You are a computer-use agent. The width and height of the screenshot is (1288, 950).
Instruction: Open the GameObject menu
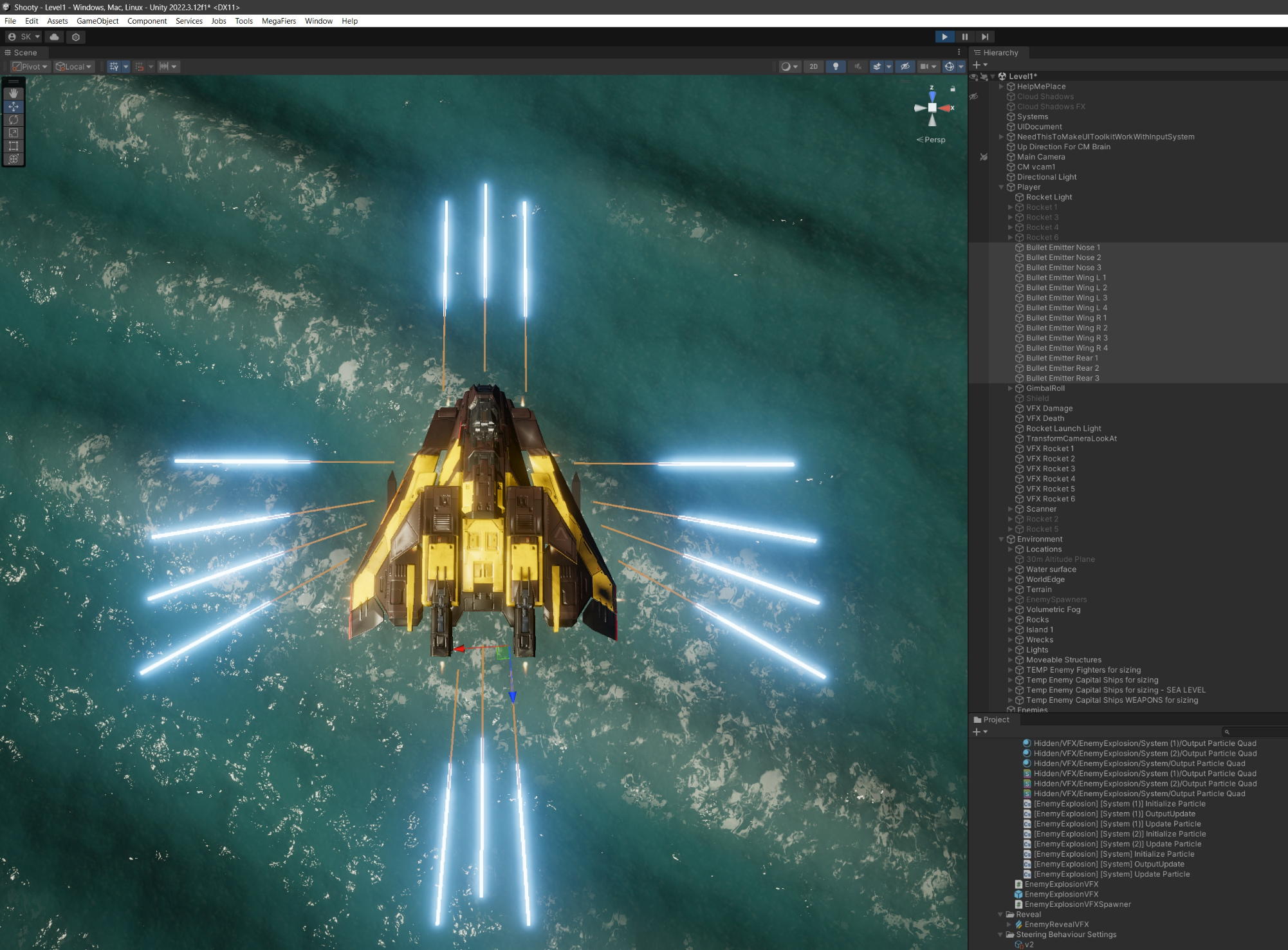click(x=97, y=21)
